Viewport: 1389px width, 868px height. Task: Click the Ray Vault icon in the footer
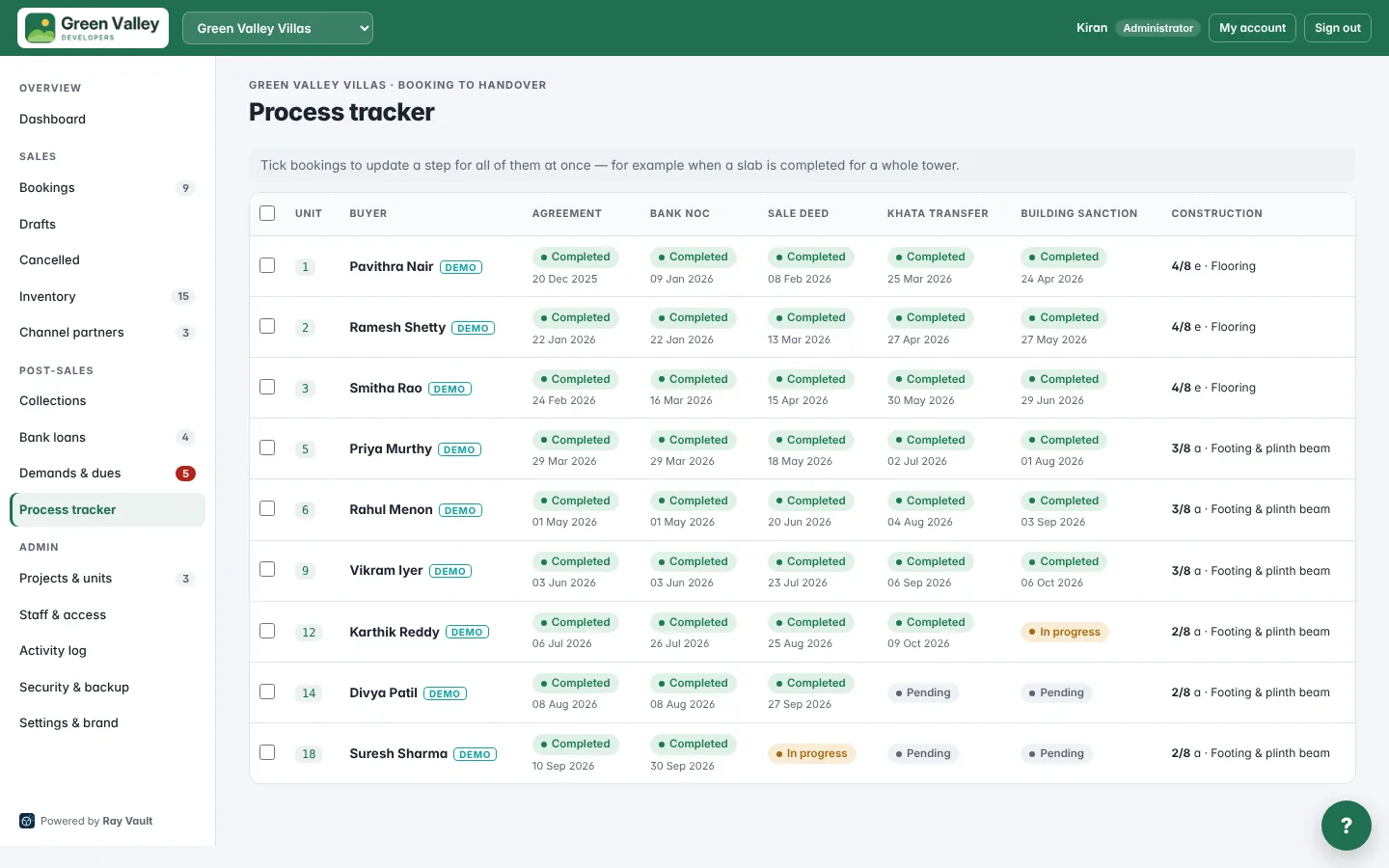27,821
